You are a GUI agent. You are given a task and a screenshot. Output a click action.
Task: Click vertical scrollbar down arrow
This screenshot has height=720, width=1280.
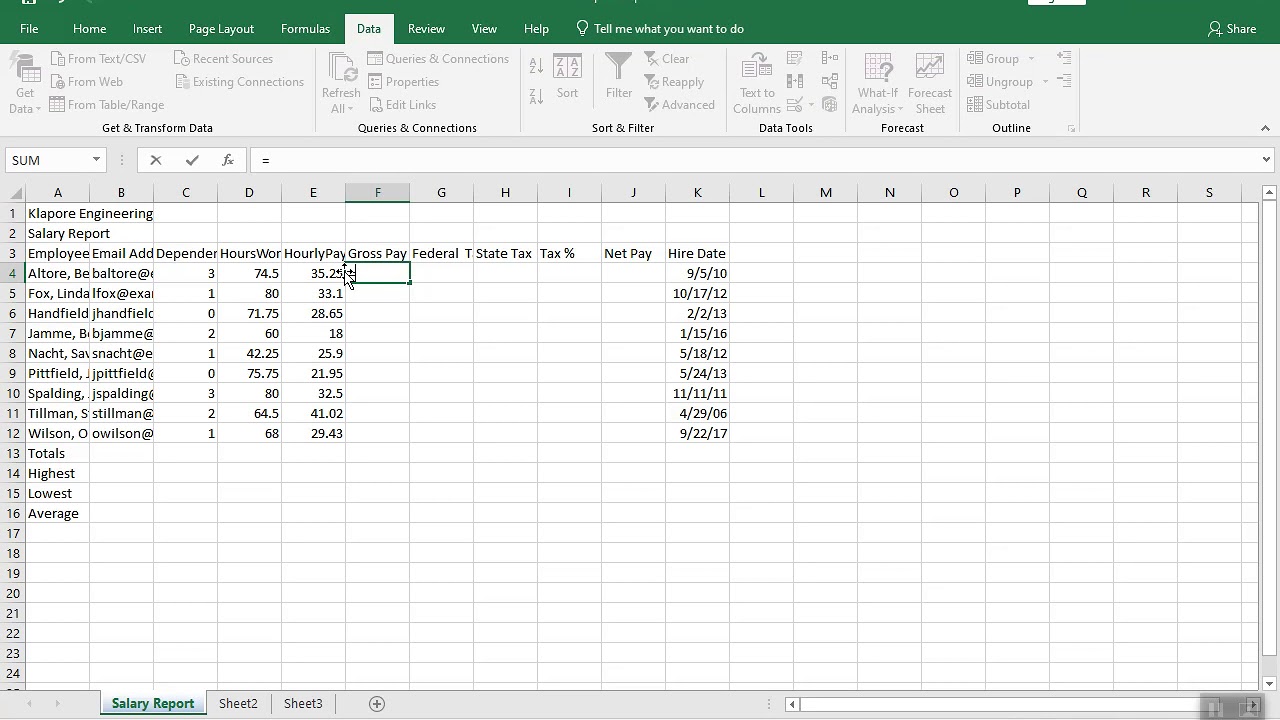point(1269,684)
